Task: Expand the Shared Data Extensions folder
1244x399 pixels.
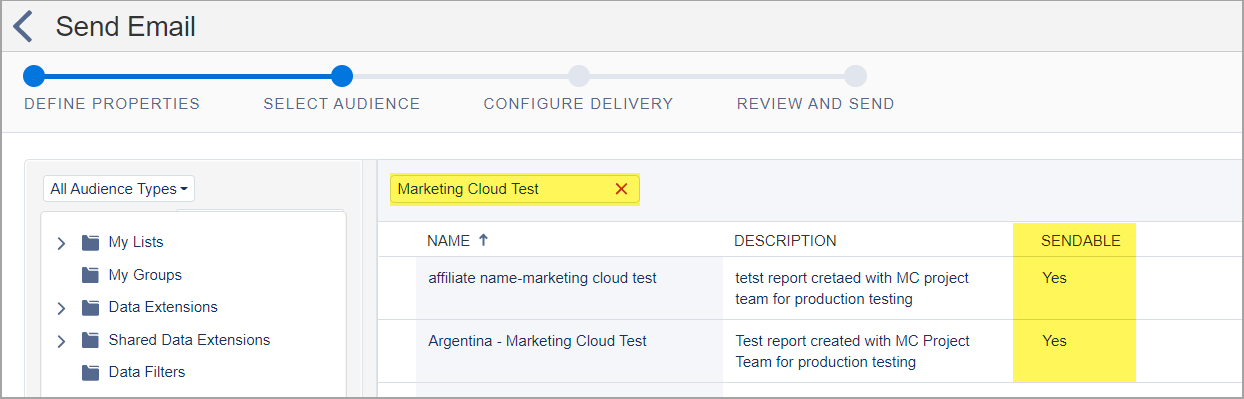Action: (61, 341)
